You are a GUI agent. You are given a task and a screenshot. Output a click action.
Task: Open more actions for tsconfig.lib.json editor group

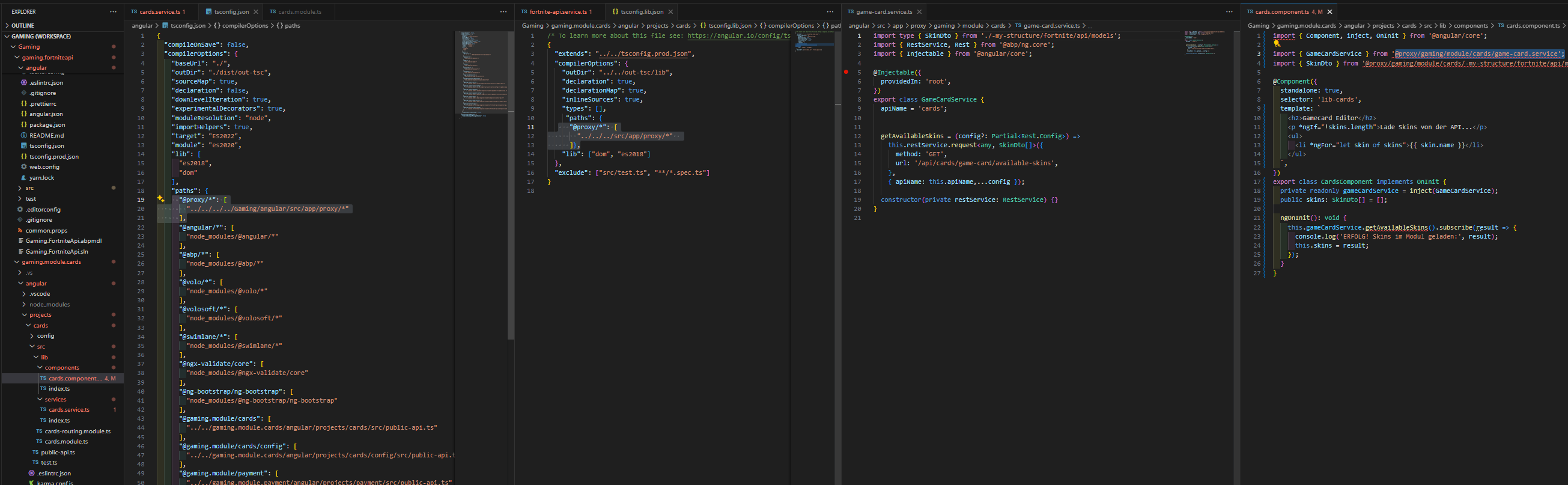pos(830,11)
